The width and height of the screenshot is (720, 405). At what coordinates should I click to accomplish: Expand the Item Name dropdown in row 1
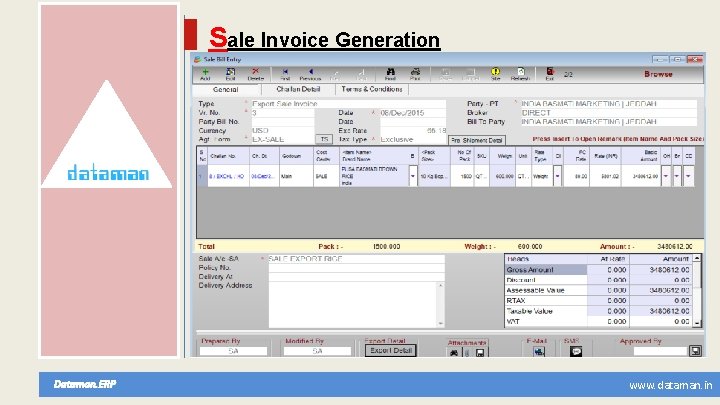coord(413,176)
